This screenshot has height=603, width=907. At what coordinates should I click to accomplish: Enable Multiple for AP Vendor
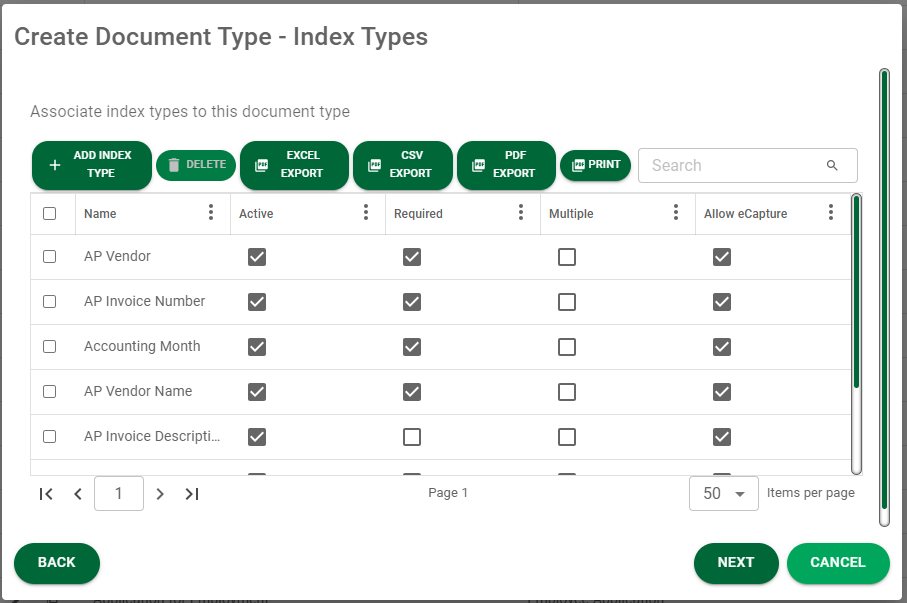pos(567,257)
